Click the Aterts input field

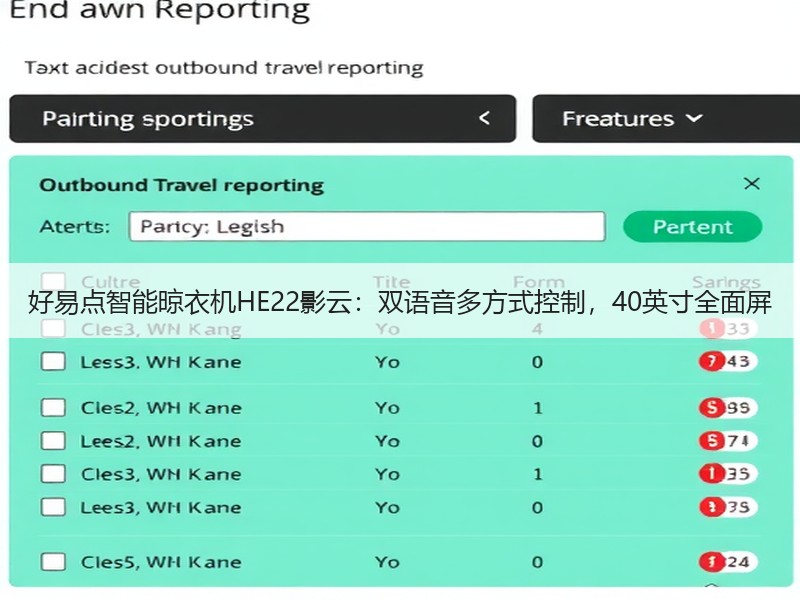367,226
